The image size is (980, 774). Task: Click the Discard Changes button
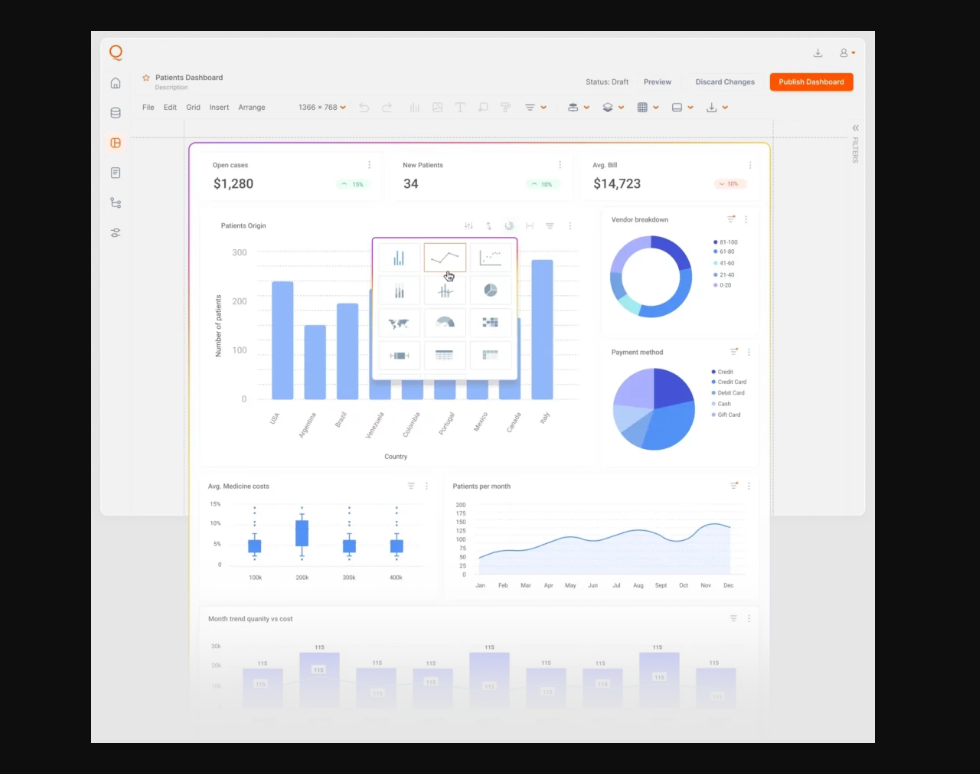coord(725,82)
